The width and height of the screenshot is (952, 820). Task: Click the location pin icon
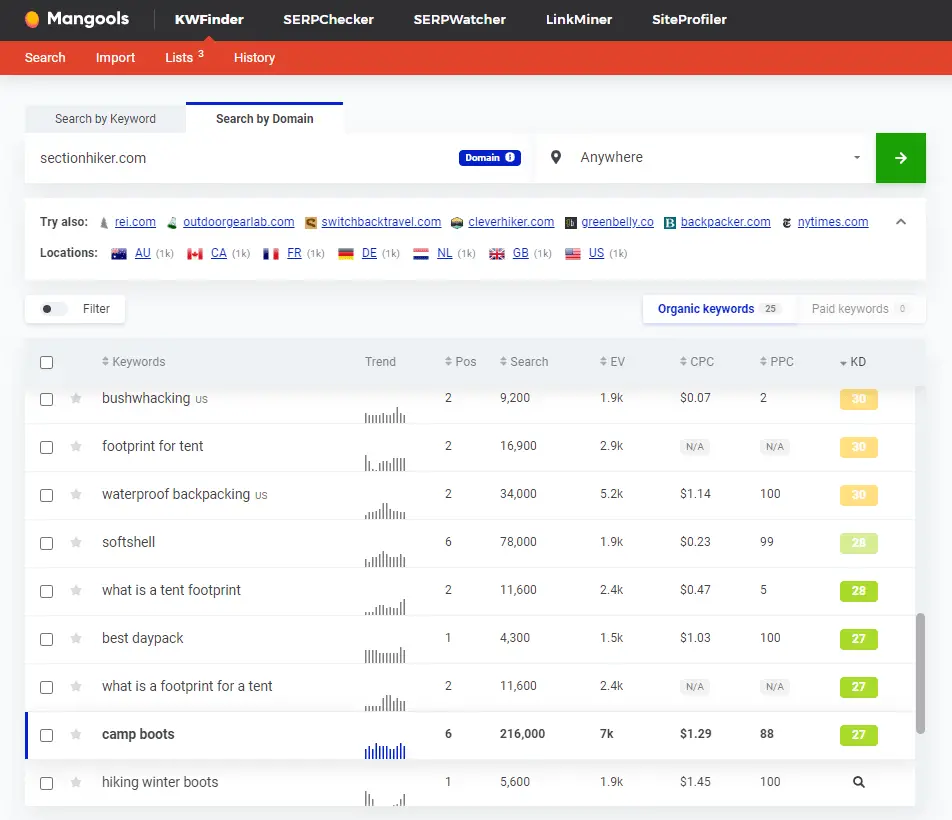pos(556,157)
